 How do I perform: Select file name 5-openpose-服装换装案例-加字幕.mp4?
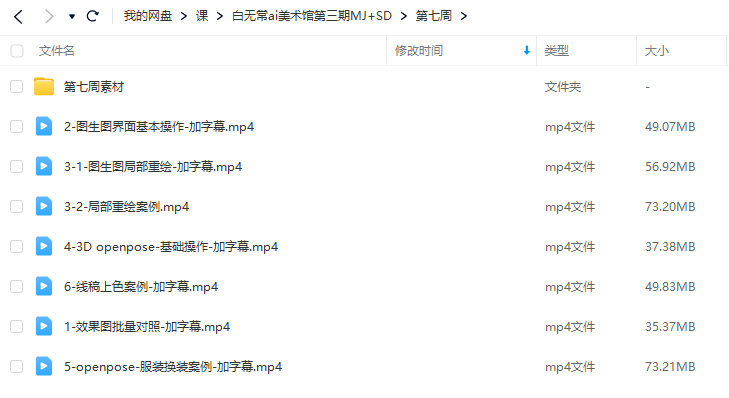pyautogui.click(x=173, y=367)
